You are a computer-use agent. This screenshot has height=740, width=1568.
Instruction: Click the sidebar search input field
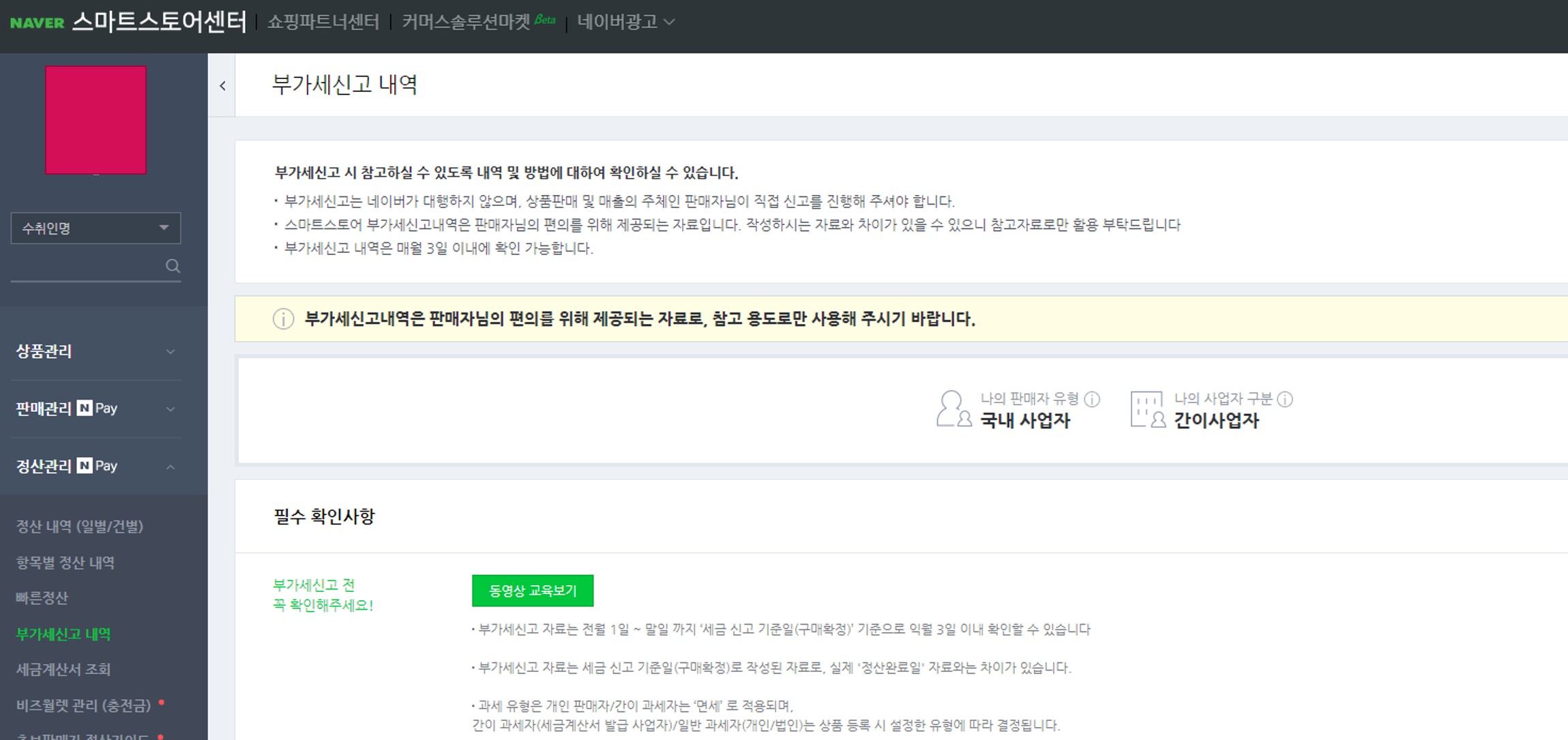(x=85, y=266)
